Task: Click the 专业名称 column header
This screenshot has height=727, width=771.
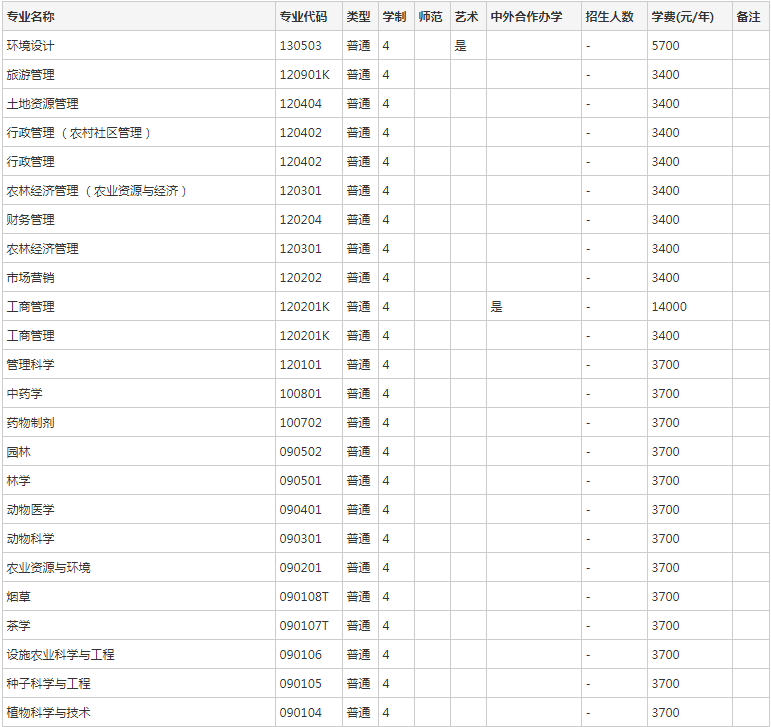Action: [x=31, y=17]
